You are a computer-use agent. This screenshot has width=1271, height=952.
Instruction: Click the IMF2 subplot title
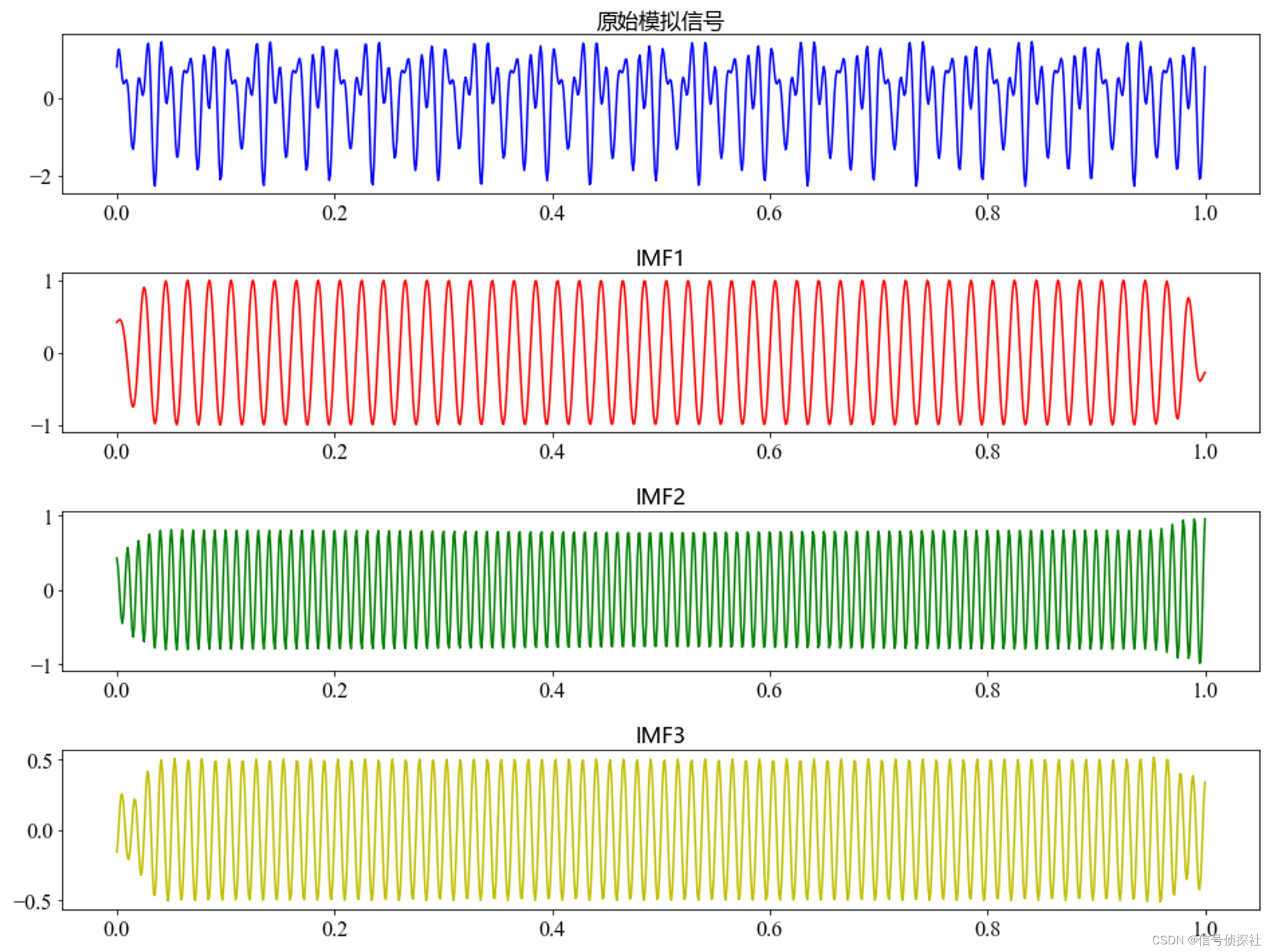[x=660, y=497]
